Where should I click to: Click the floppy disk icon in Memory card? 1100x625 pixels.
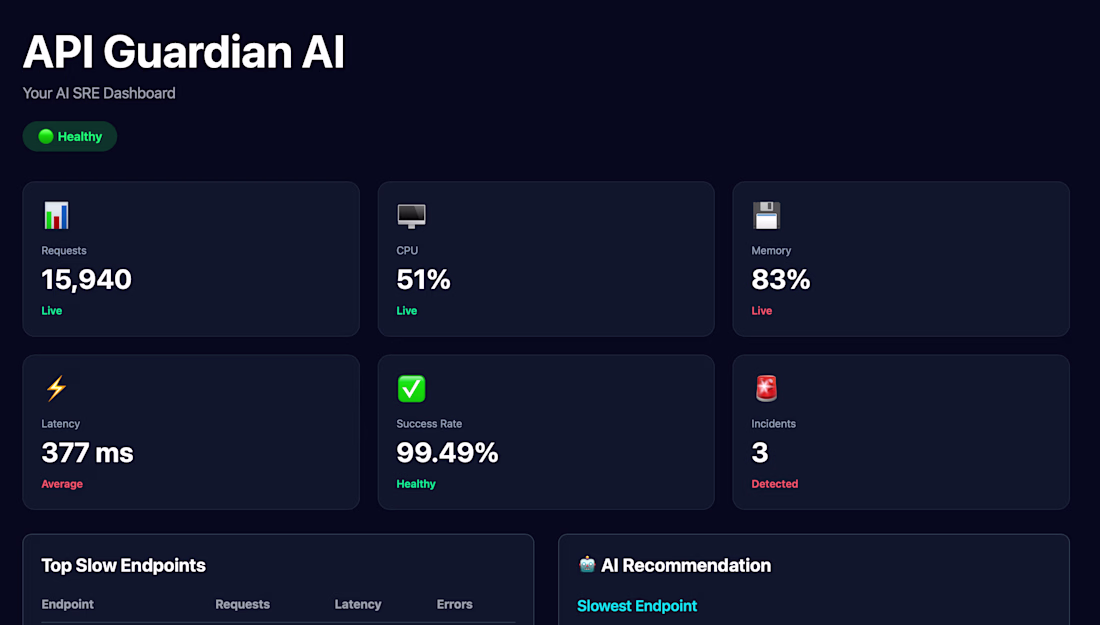pos(766,215)
